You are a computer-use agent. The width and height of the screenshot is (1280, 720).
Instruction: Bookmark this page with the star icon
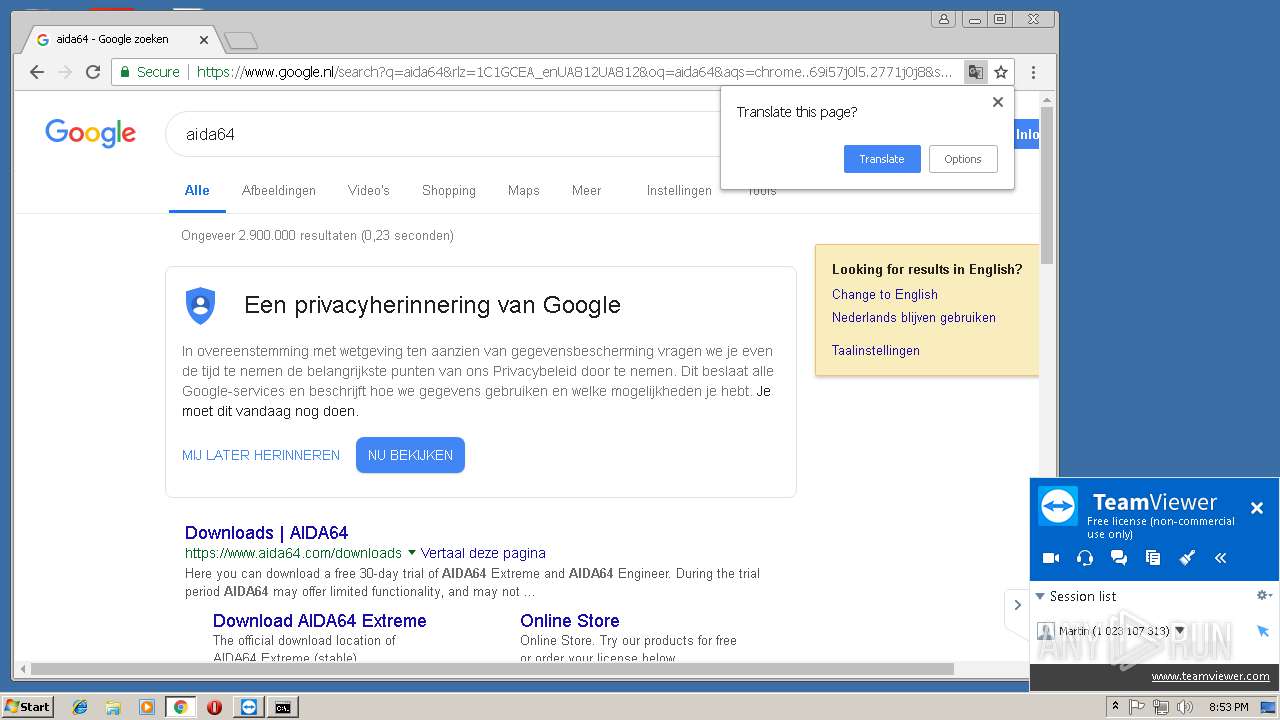coord(1001,72)
